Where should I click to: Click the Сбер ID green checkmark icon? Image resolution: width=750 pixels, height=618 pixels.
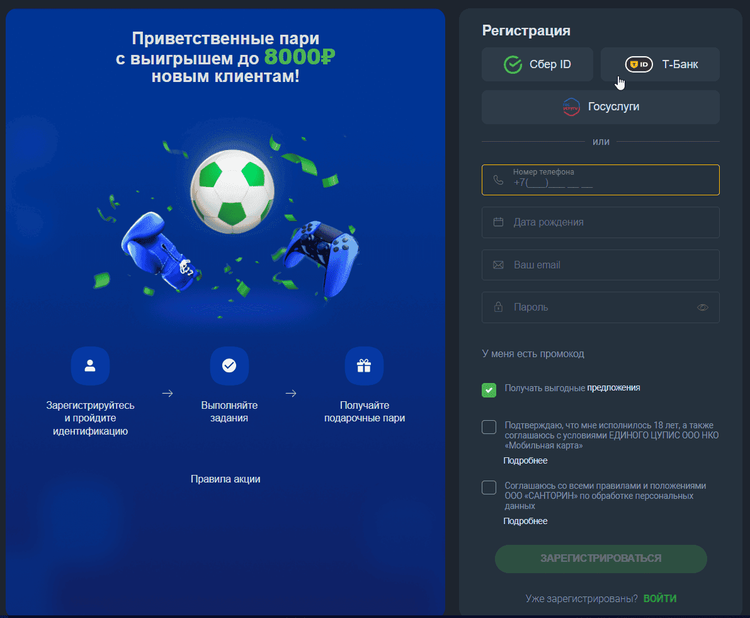pyautogui.click(x=513, y=65)
